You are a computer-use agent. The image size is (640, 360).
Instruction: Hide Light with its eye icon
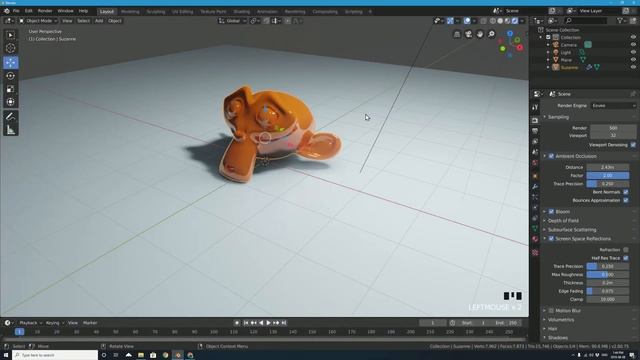[633, 52]
